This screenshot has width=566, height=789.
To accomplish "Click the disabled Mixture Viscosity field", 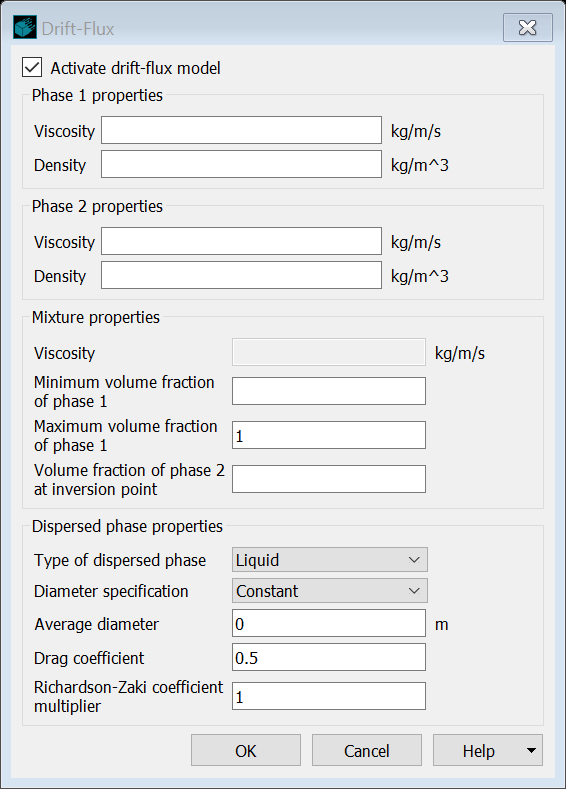I will 329,352.
